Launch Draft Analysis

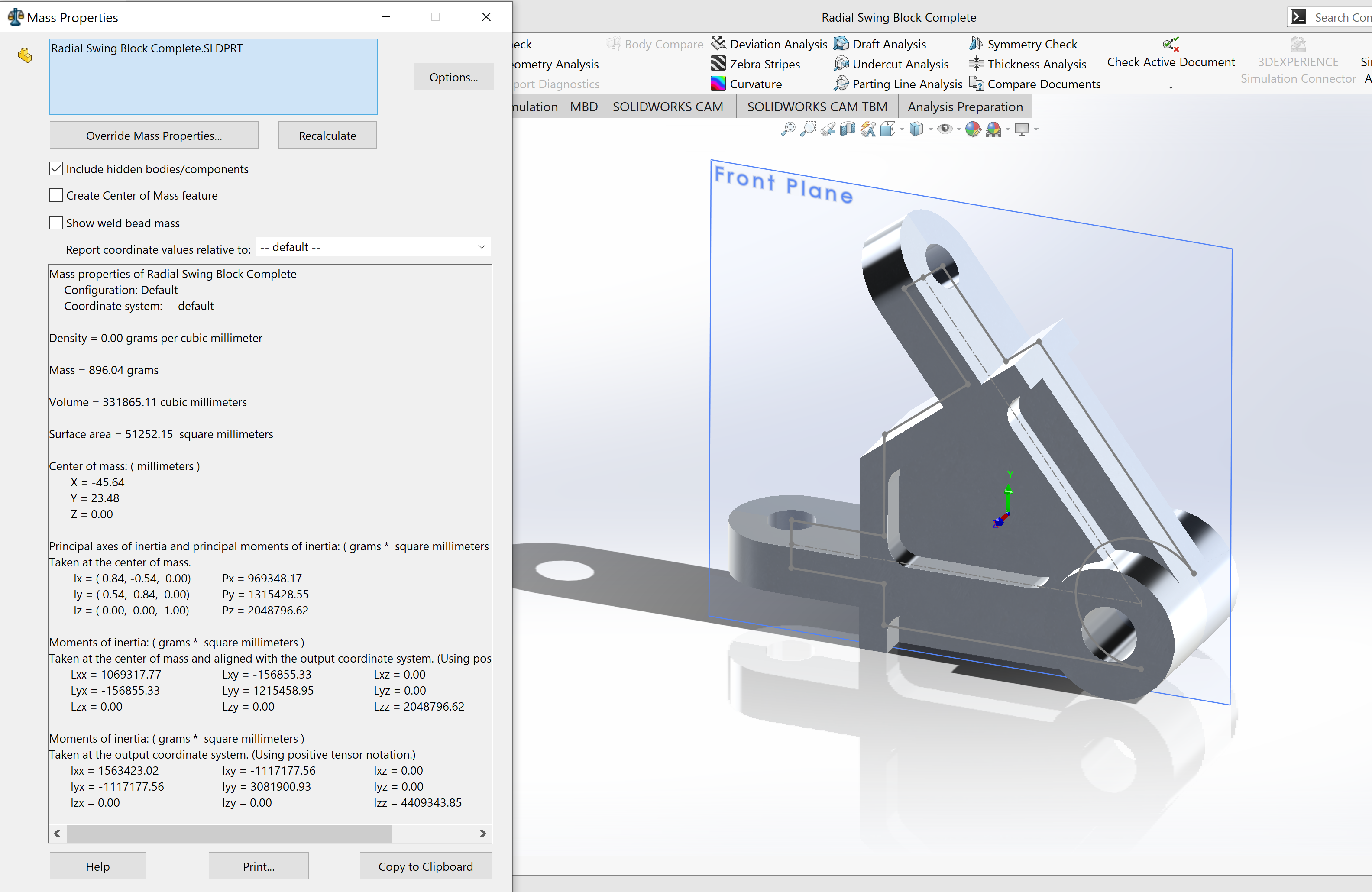pyautogui.click(x=880, y=44)
